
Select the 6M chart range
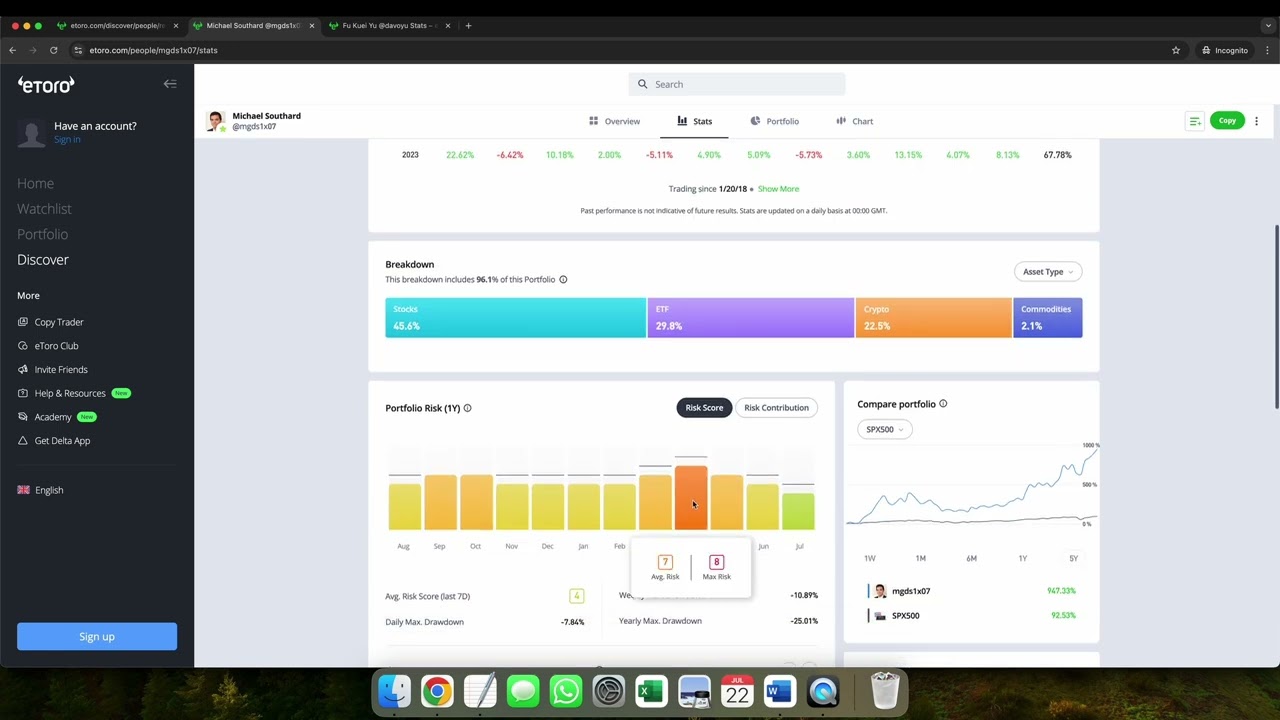(971, 558)
